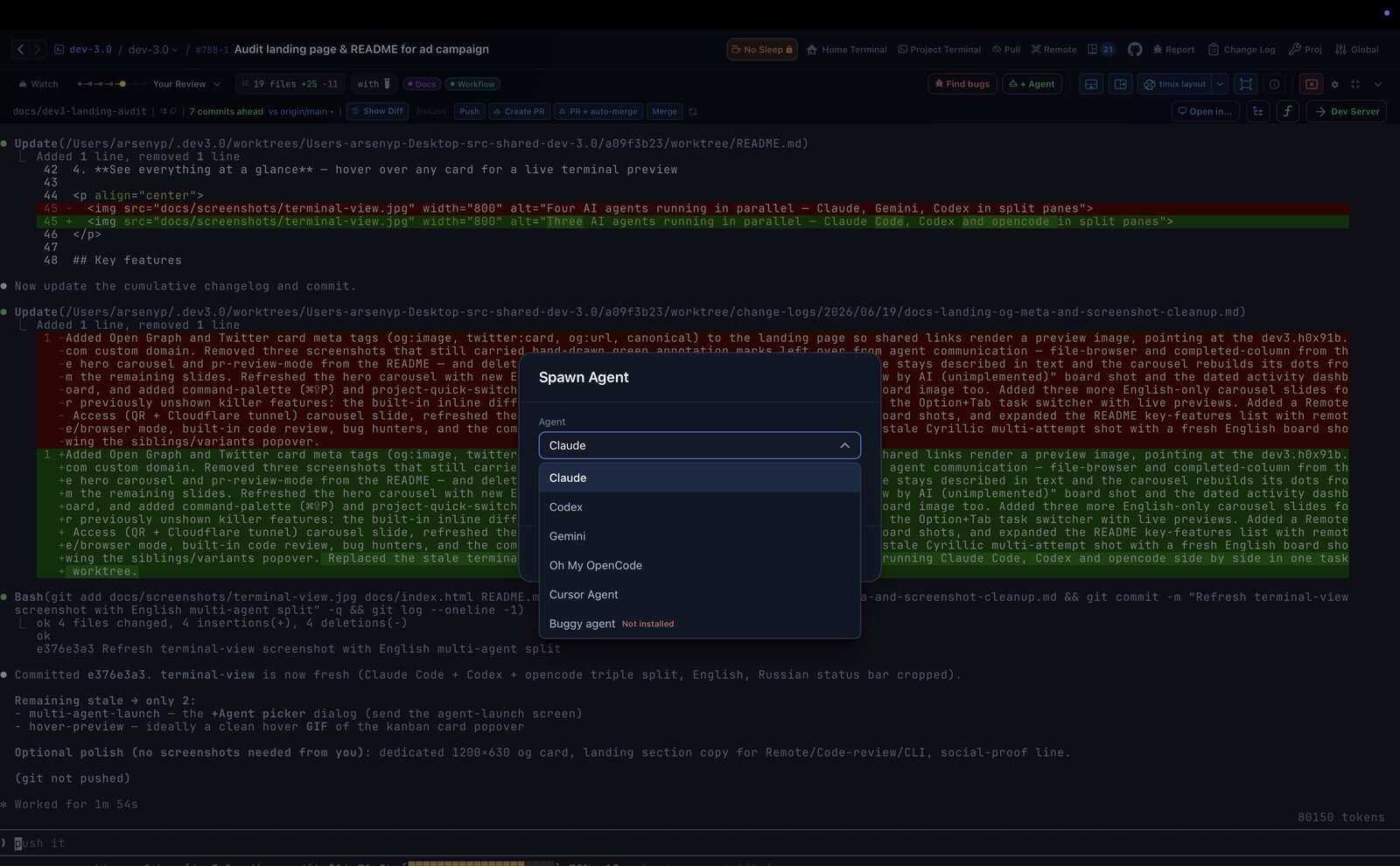Open the board icon with the 21 badge
1400x866 pixels.
tap(1102, 50)
